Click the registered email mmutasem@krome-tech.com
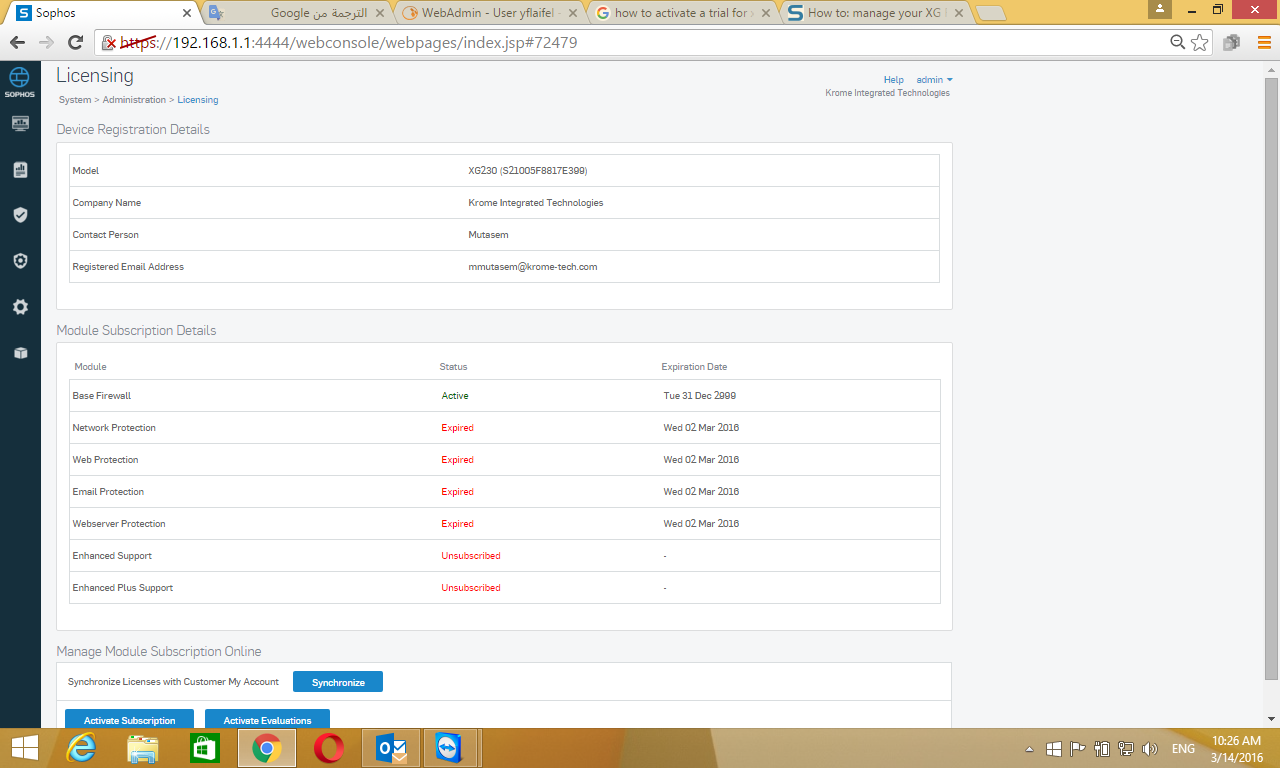 coord(533,267)
